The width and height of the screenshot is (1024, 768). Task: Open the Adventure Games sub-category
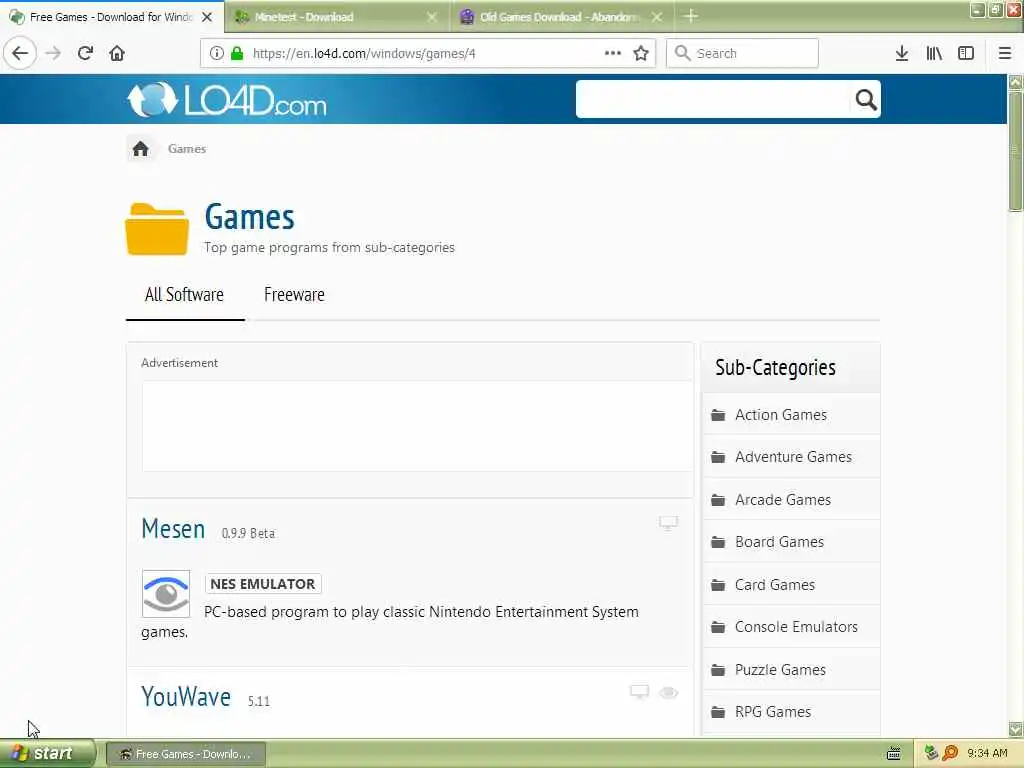792,457
